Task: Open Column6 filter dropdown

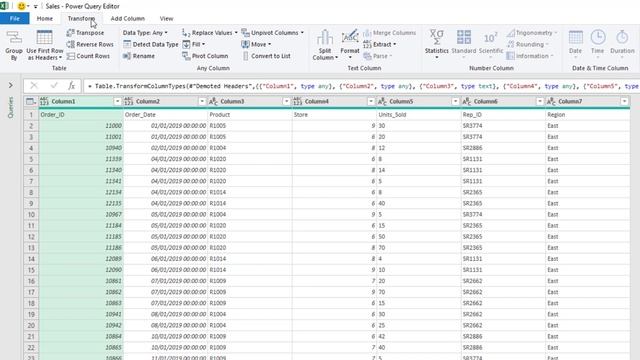Action: (x=540, y=101)
